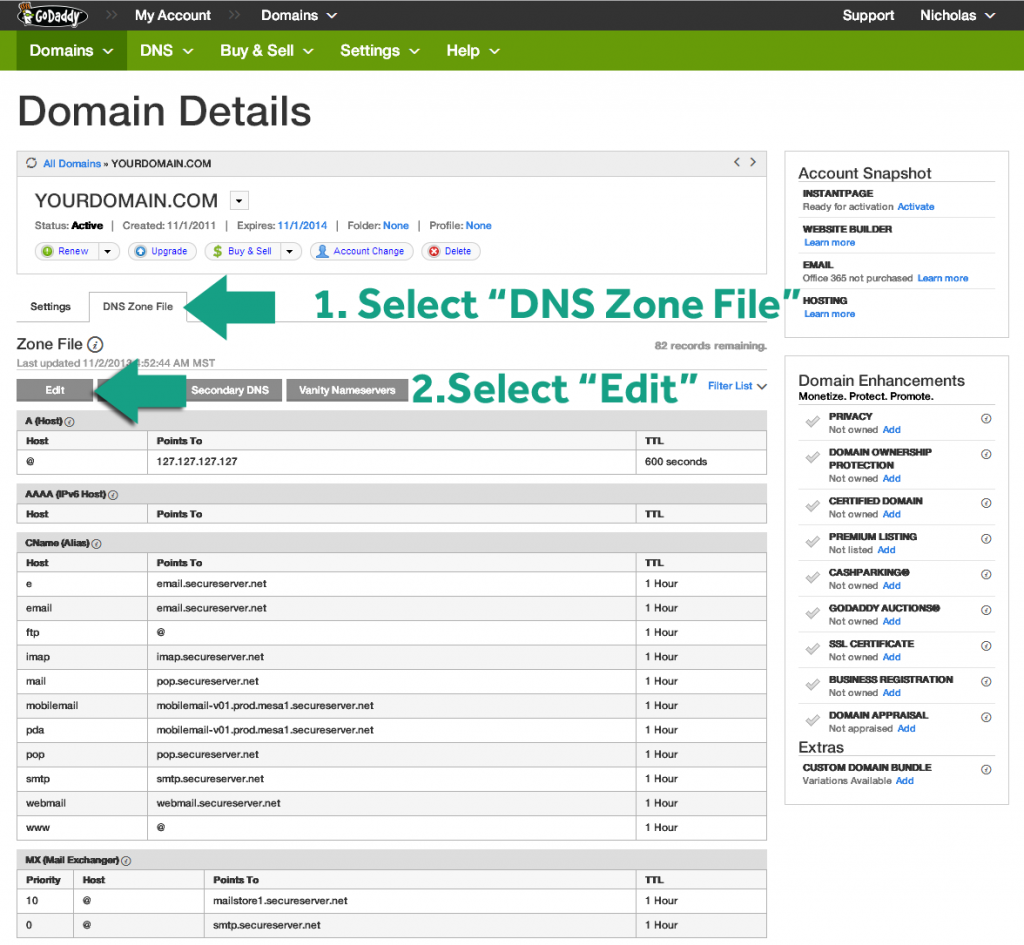Open Domain Appraisal info icon
1024x945 pixels.
986,717
